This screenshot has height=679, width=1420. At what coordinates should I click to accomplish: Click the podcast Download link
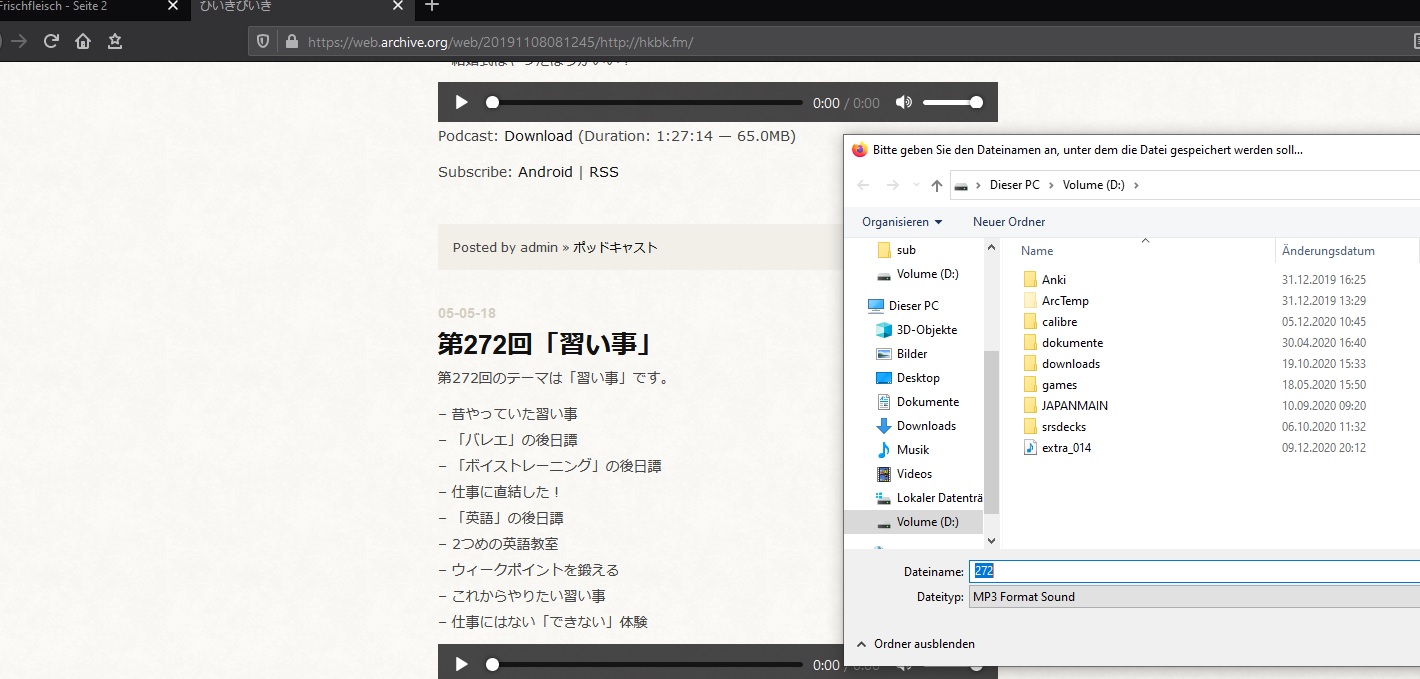click(x=538, y=136)
